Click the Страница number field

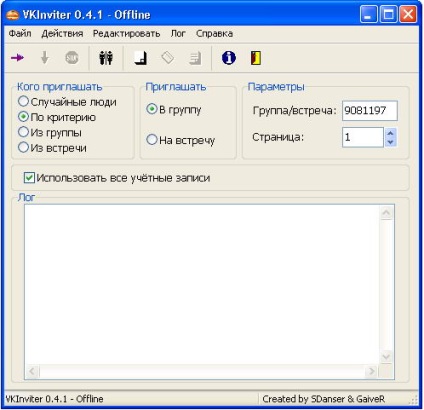click(x=363, y=137)
